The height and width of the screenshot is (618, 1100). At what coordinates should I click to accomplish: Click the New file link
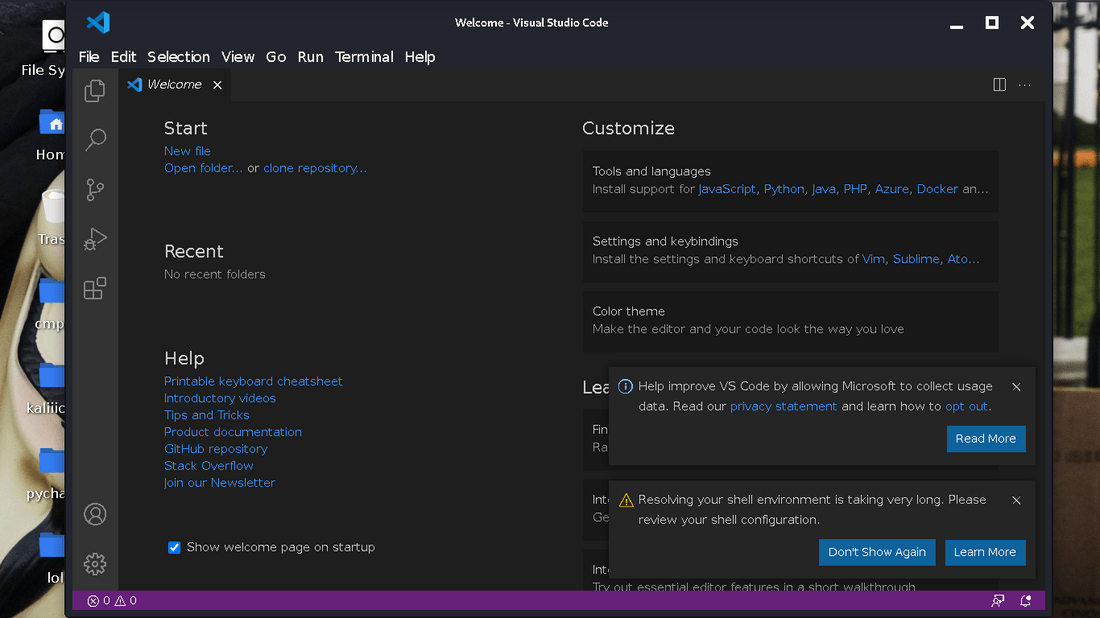pyautogui.click(x=187, y=151)
